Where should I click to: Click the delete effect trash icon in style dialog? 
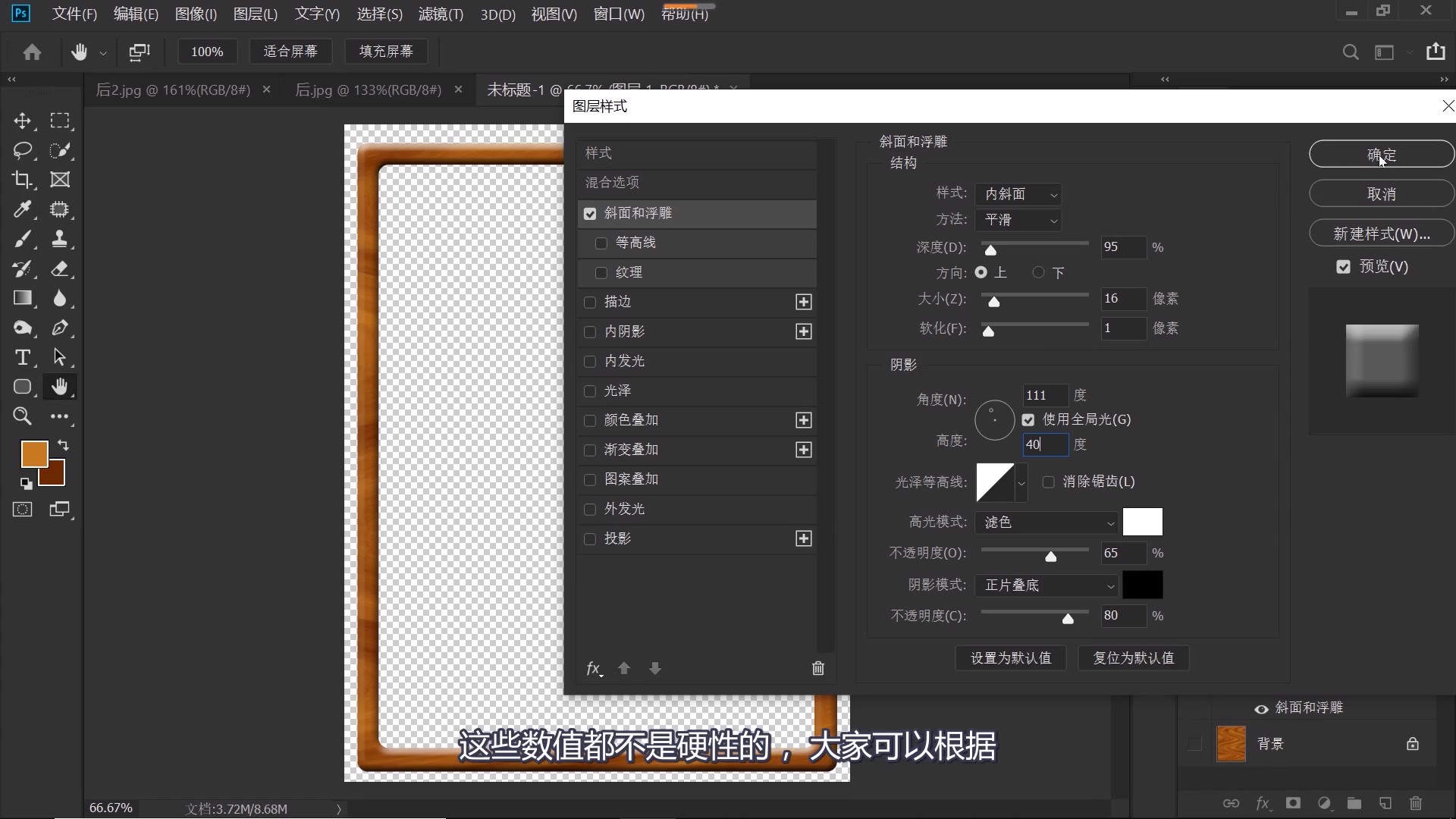point(818,668)
